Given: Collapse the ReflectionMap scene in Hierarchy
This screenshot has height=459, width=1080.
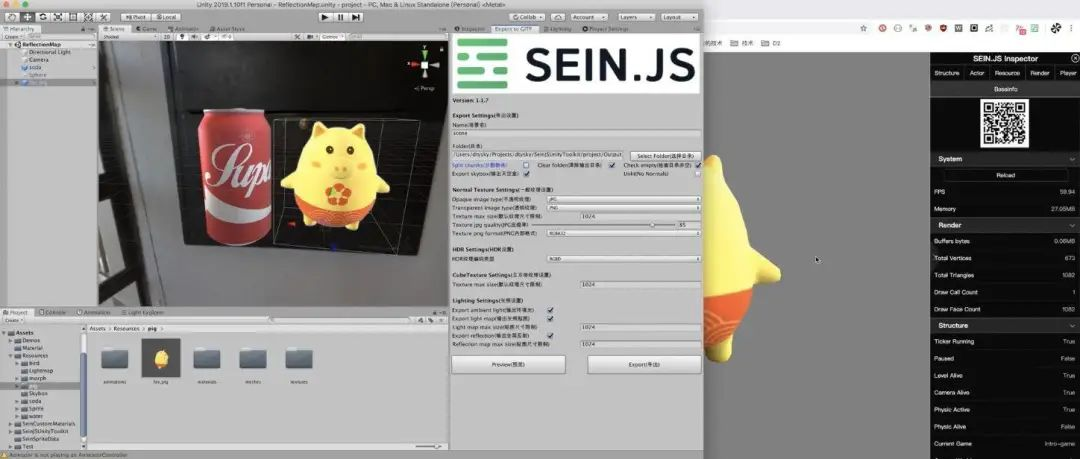Looking at the screenshot, I should (x=10, y=44).
